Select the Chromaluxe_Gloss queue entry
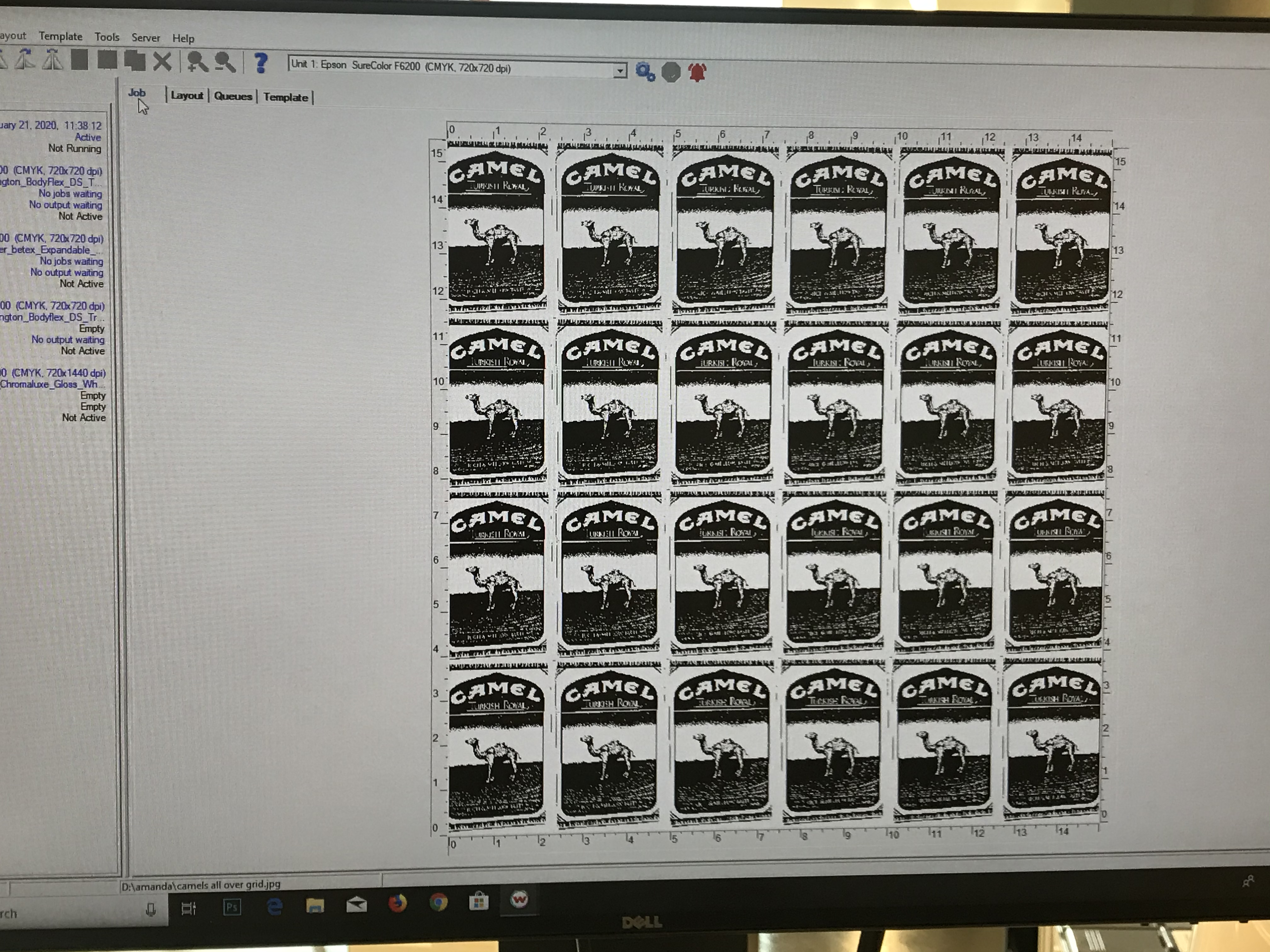The height and width of the screenshot is (952, 1270). [49, 384]
